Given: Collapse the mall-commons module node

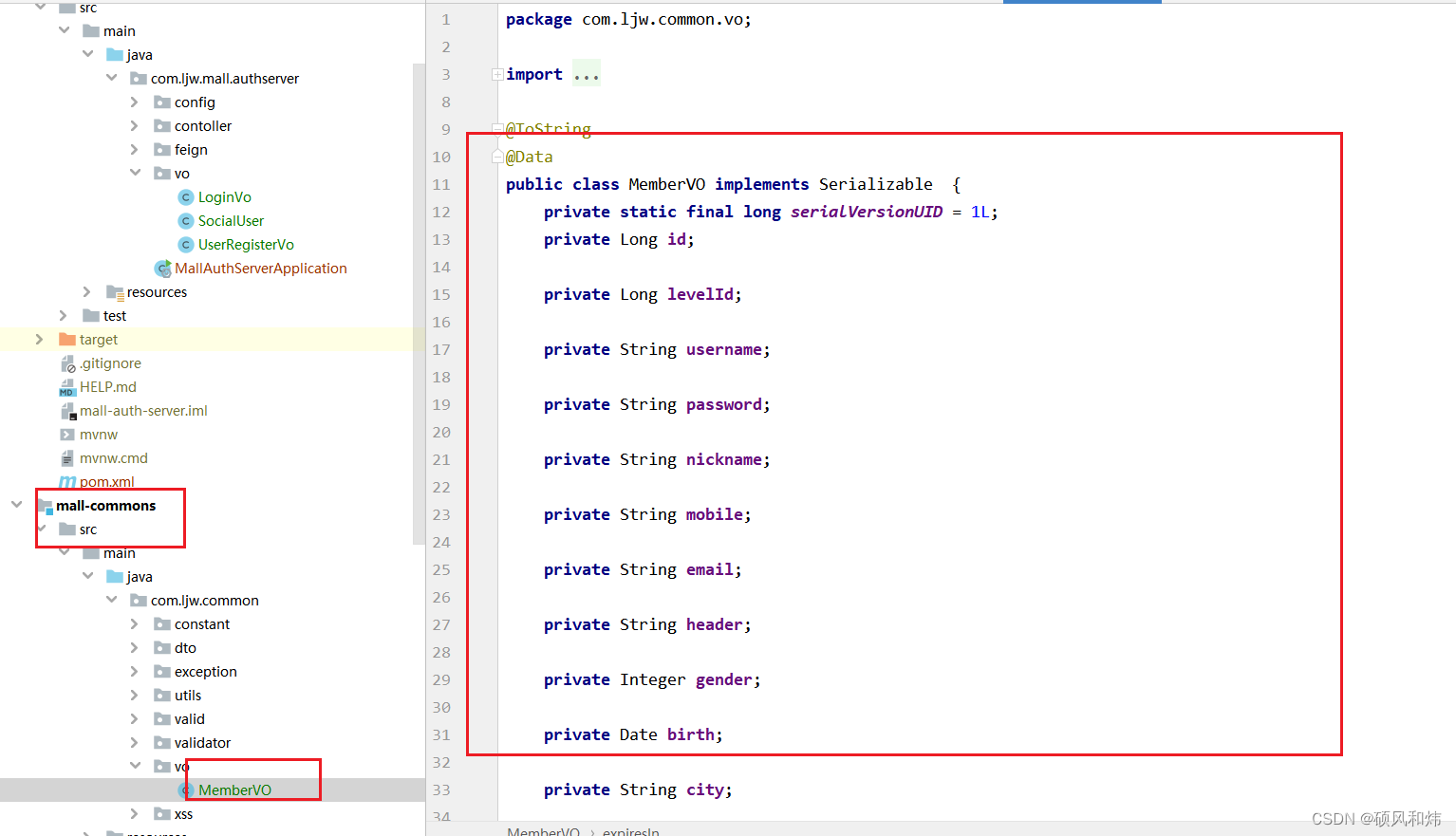Looking at the screenshot, I should click(x=16, y=505).
